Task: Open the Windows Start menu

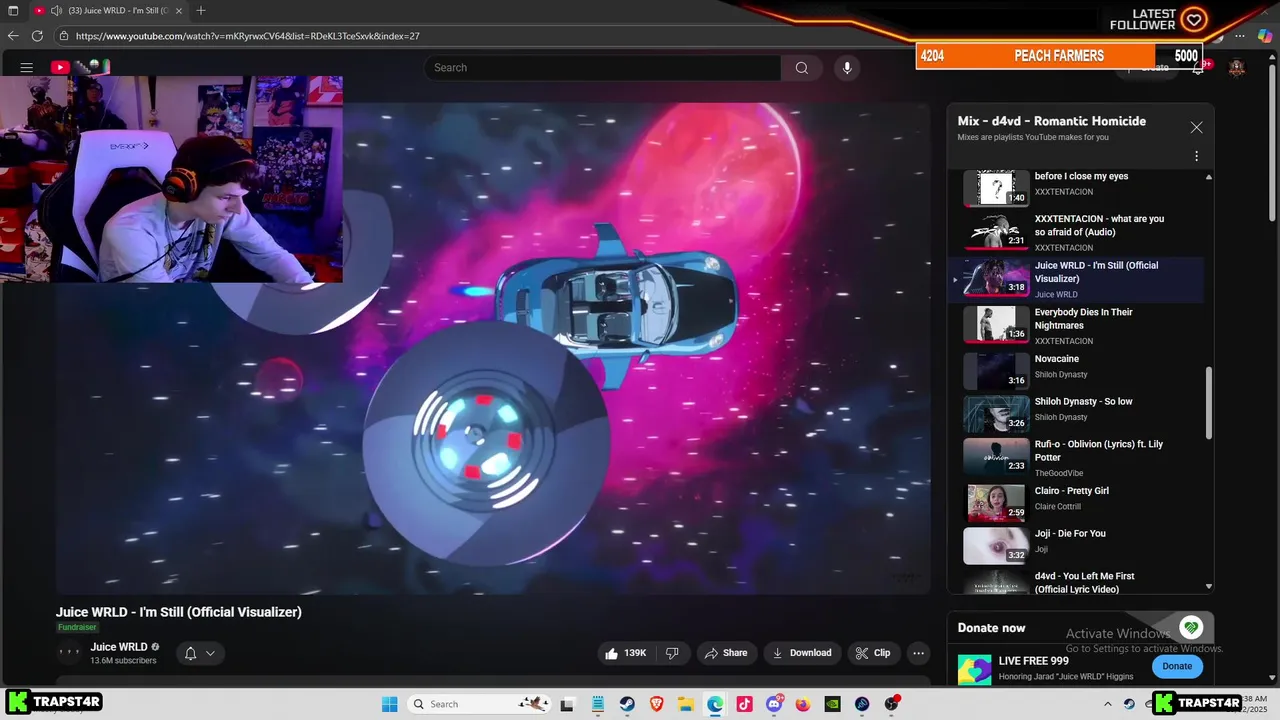Action: (x=390, y=704)
